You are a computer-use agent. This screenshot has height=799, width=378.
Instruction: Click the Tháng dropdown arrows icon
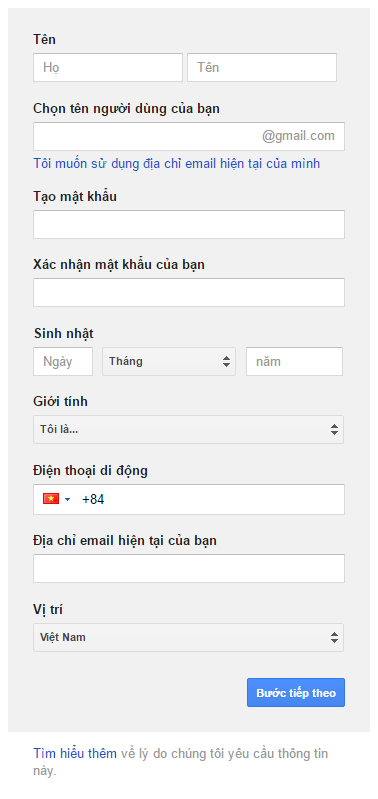[226, 362]
